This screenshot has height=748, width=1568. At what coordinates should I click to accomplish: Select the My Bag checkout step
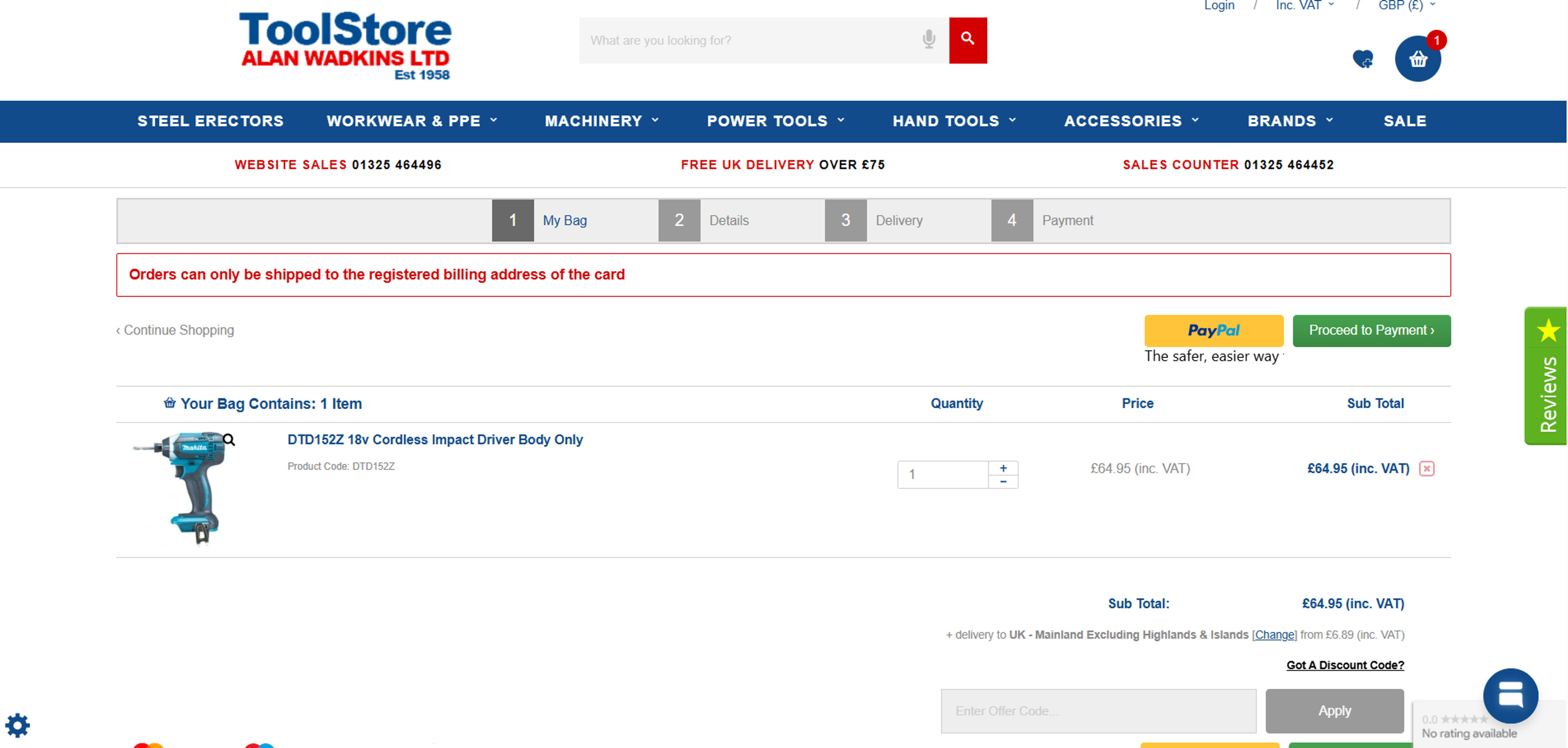(540, 220)
